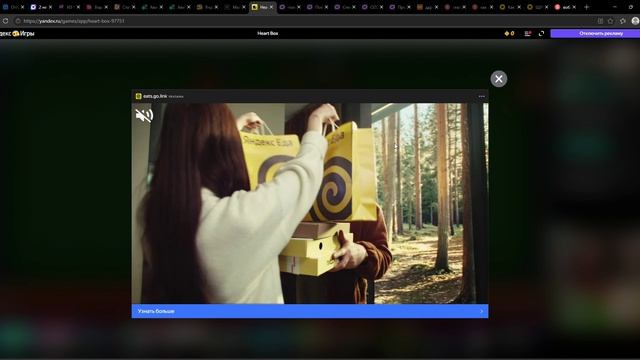Screen dimensions: 640x360
Task: Open the browser extensions puzzle icon
Action: [x=622, y=21]
